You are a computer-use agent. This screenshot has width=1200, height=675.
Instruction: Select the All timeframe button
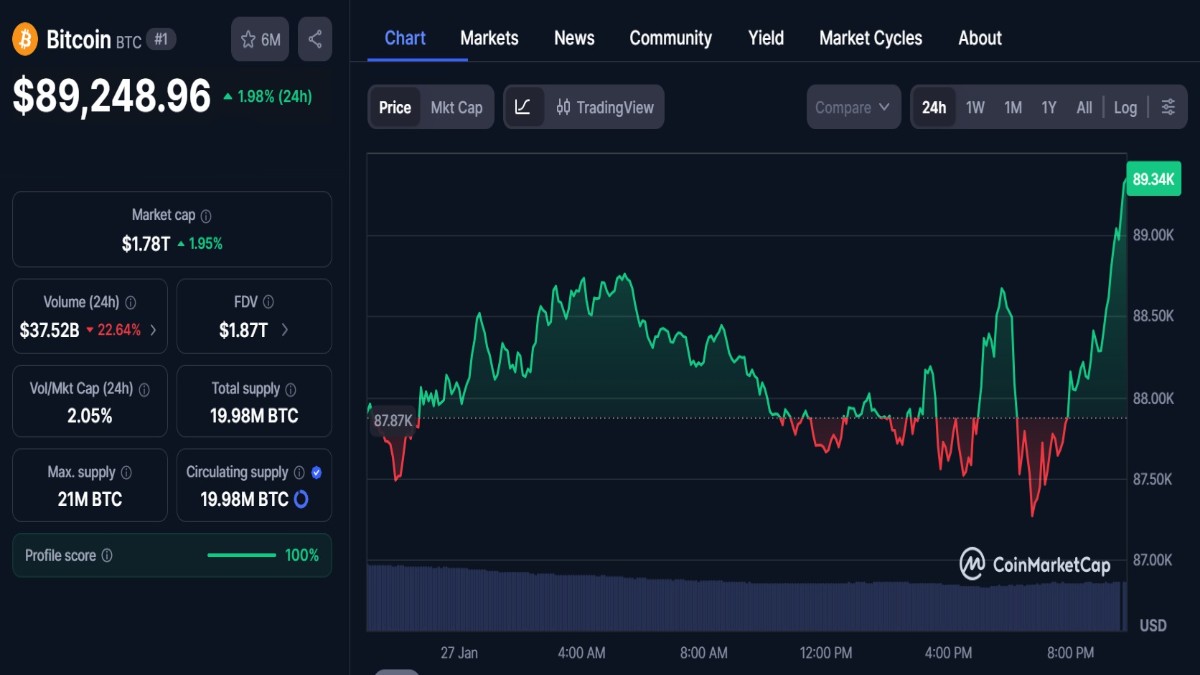[1084, 107]
